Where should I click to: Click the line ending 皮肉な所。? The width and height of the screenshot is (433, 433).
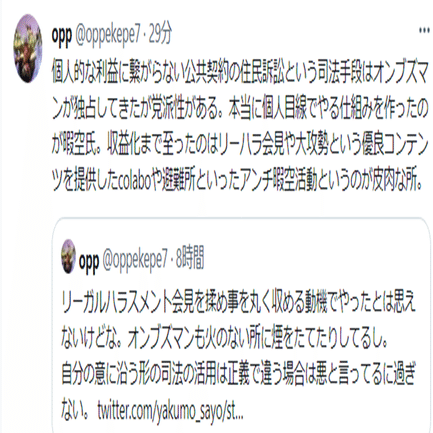238,182
